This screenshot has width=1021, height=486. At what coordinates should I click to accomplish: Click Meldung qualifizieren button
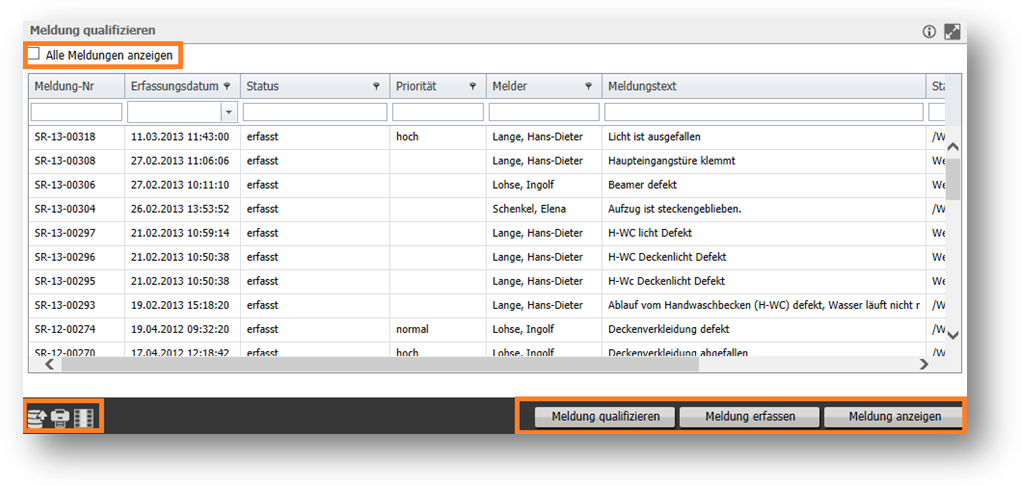606,417
